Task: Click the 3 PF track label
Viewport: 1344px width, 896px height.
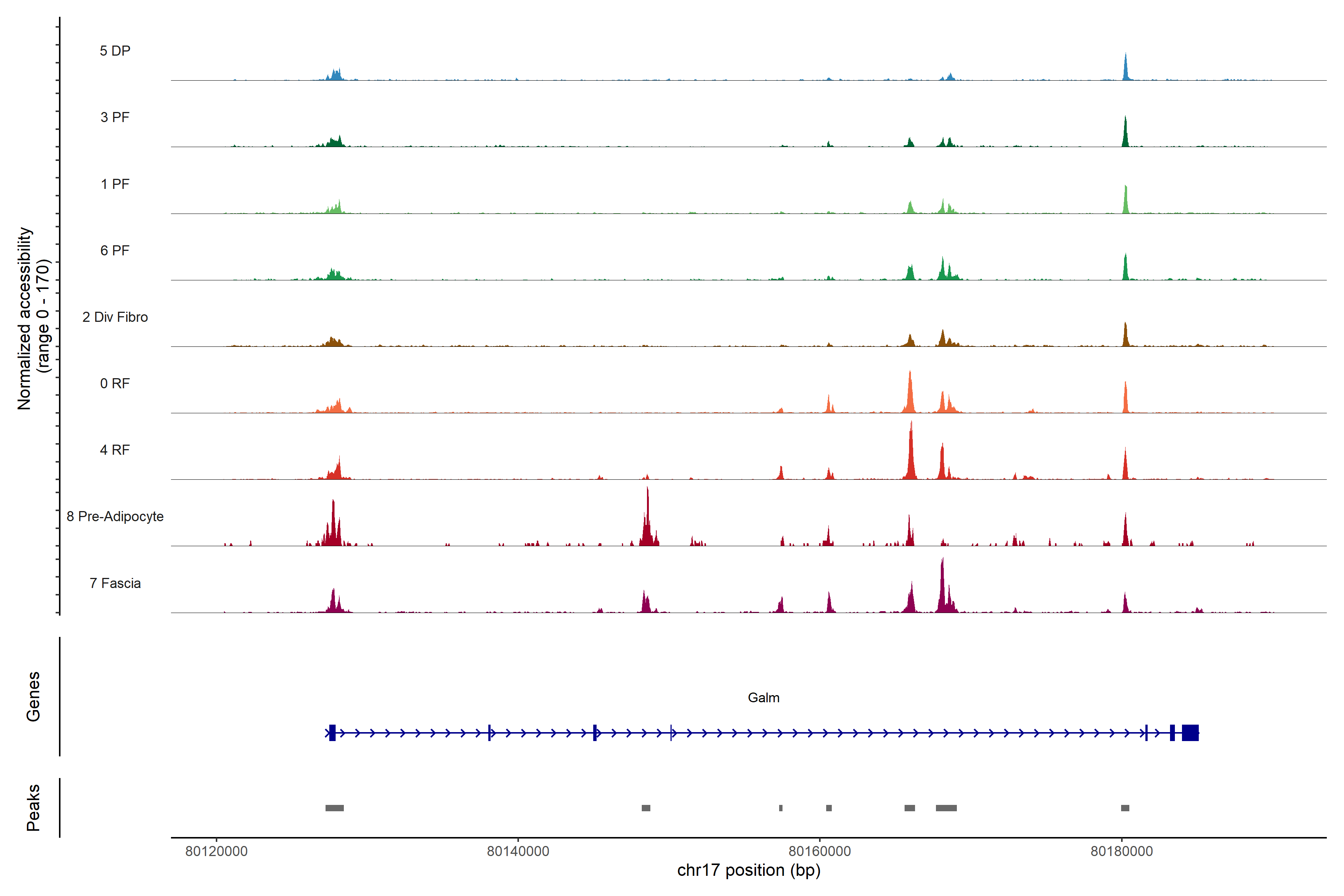Action: tap(115, 117)
